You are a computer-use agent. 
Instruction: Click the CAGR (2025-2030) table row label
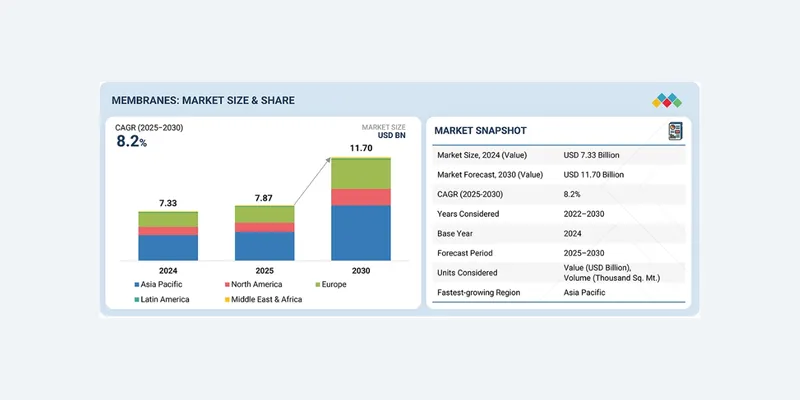tap(470, 194)
